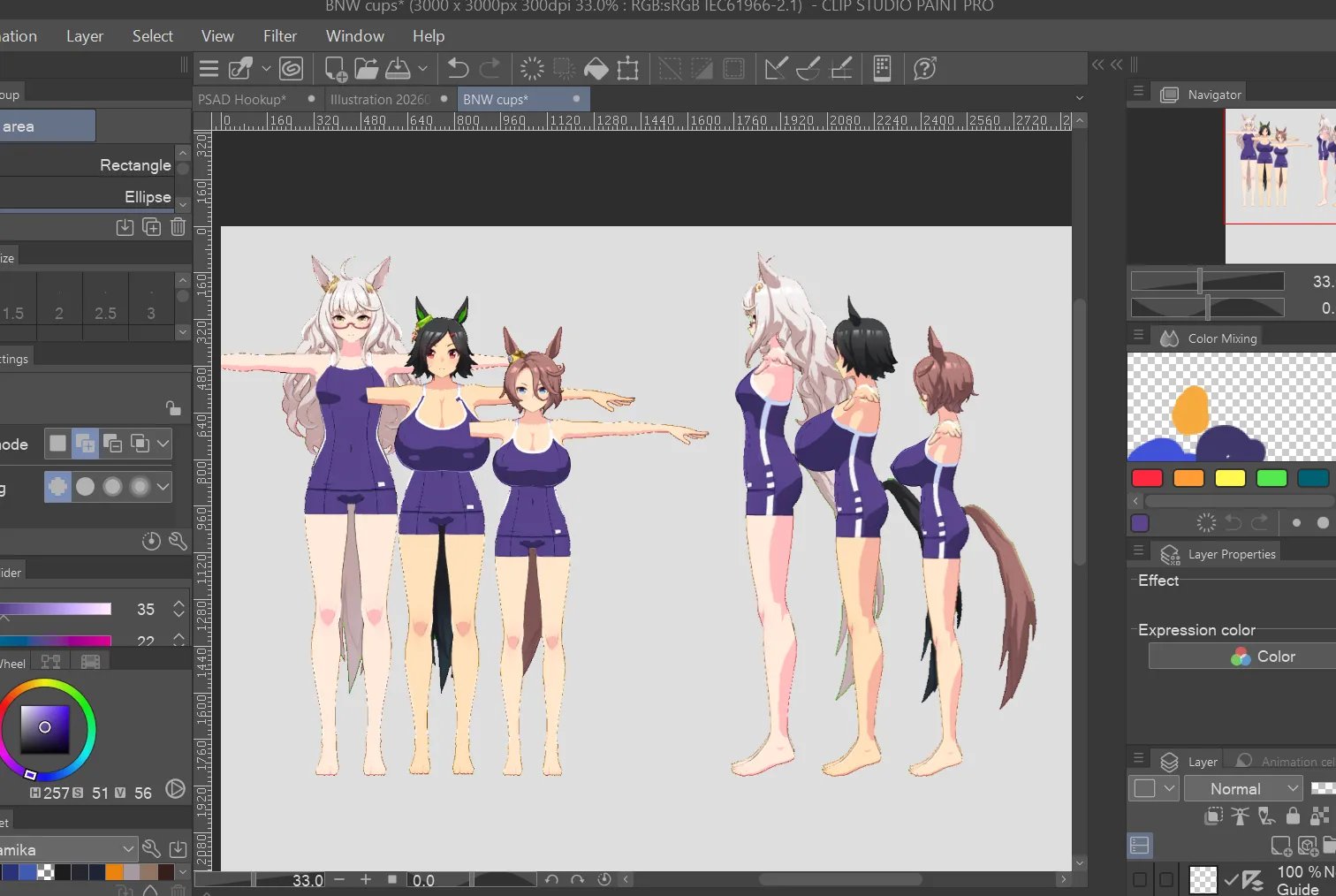Adjust the stepper arrows next to value 35
Screen dimensions: 1336x896
179,609
